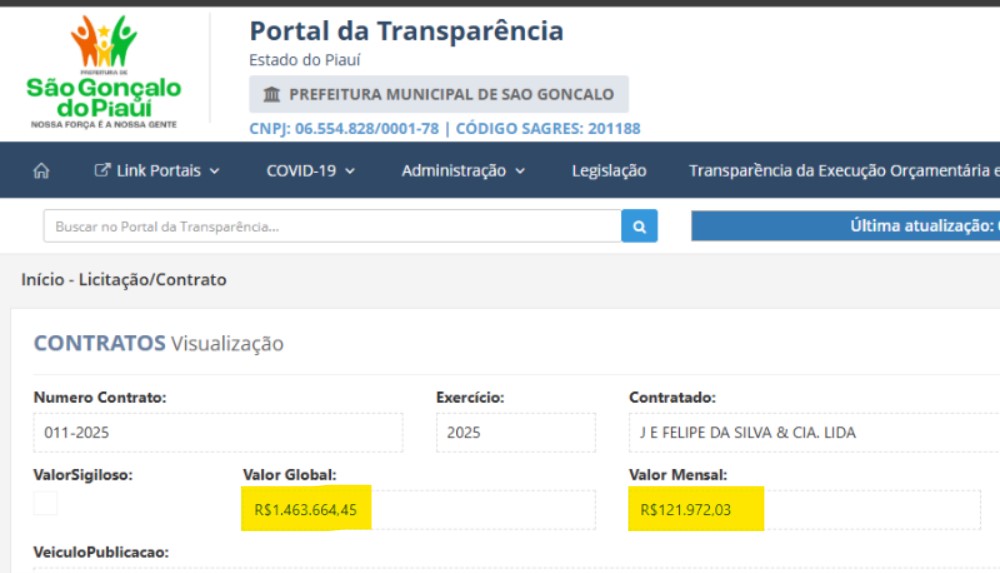Click the external link icon beside Link Portais
Viewport: 1000px width, 573px height.
tap(102, 170)
